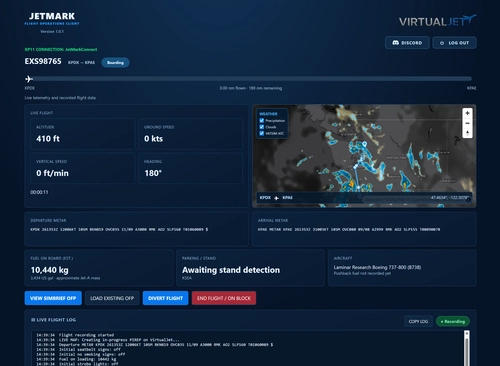
Task: Toggle the Precipitation weather checkbox
Action: 262,121
